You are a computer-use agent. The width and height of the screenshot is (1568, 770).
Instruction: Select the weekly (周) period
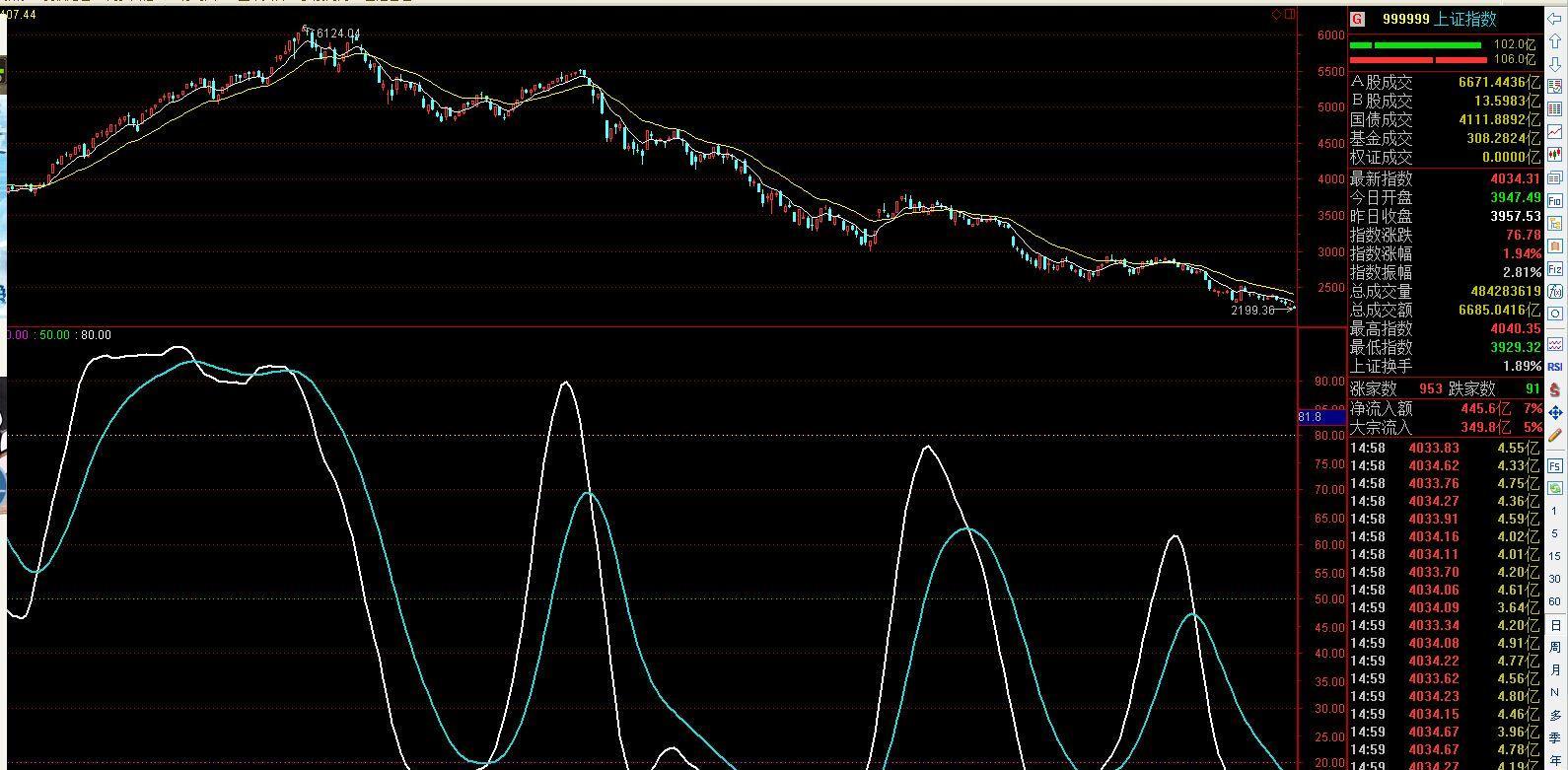coord(1555,648)
